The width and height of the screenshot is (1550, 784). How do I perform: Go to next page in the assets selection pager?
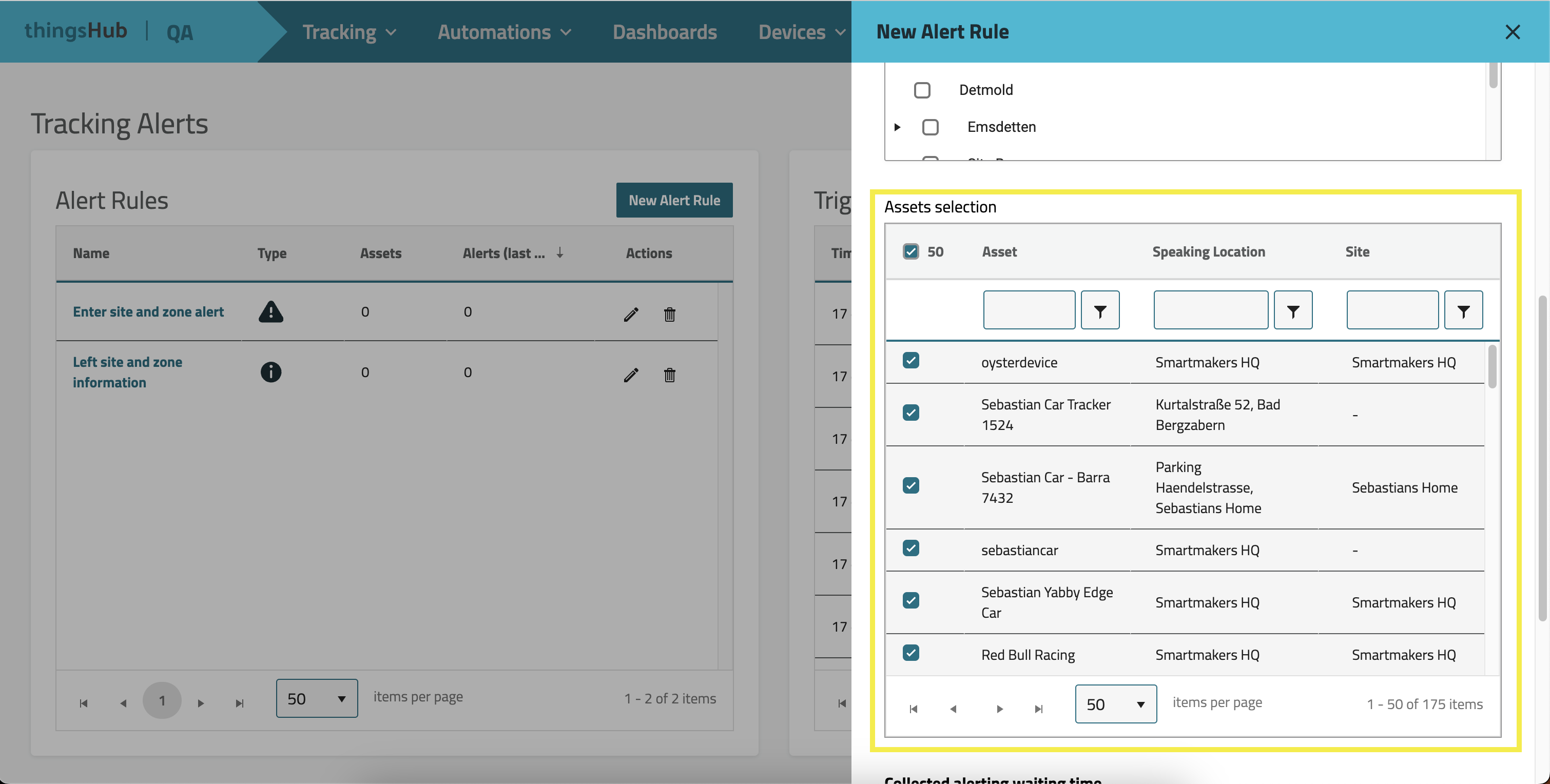[x=999, y=709]
